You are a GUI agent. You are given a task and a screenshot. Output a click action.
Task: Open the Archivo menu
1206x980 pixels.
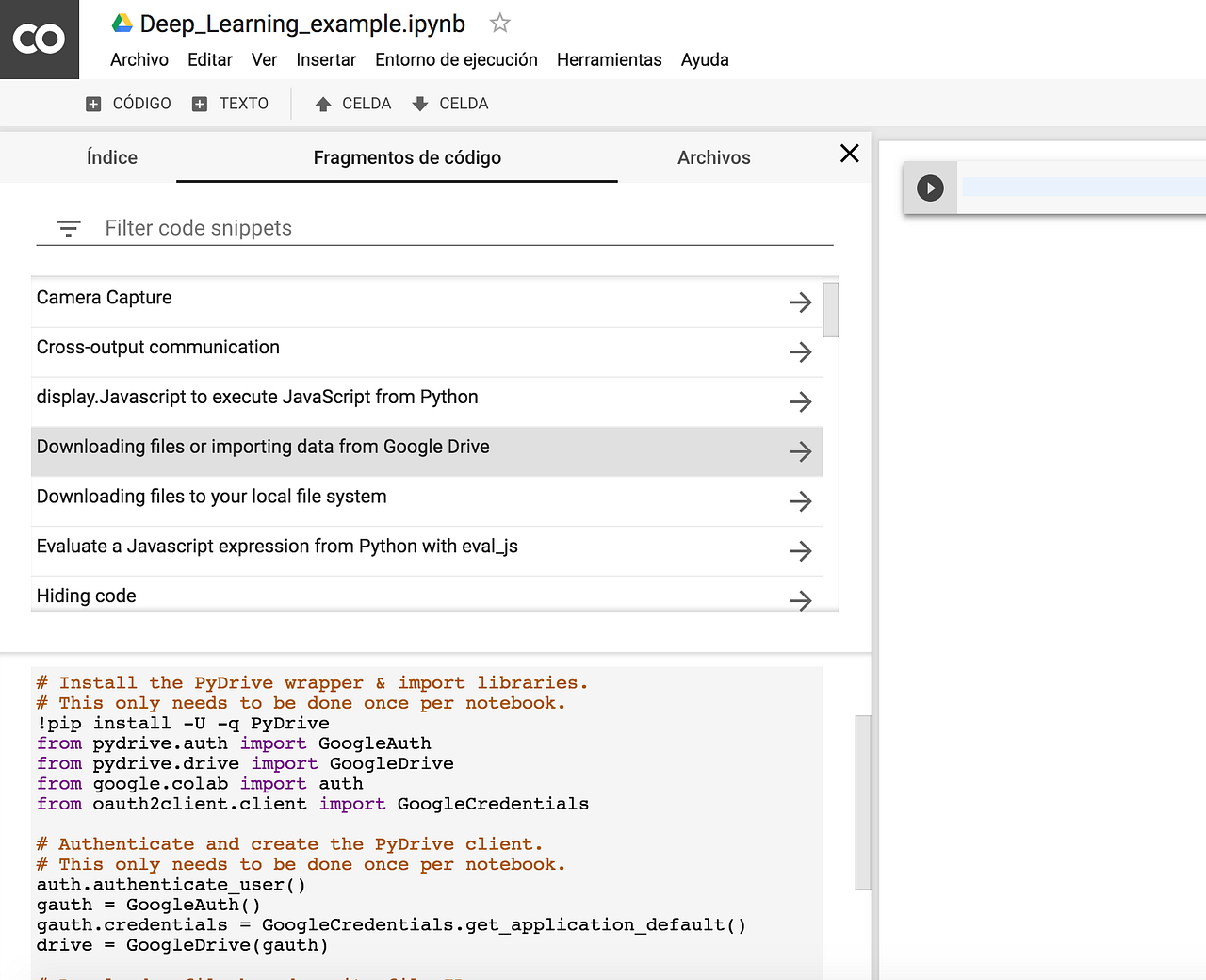[139, 59]
